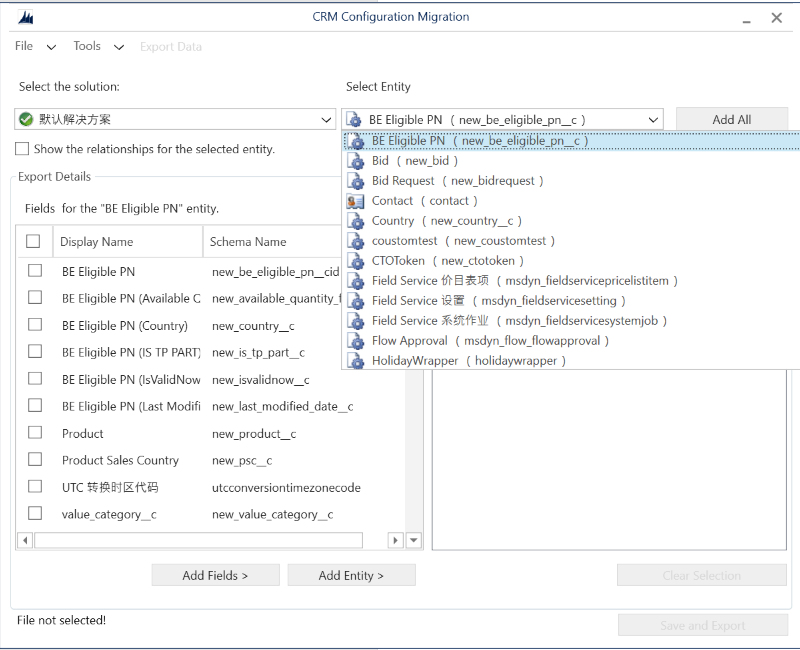800x650 pixels.
Task: Check the BE Eligible PN (IS TP PART) box
Action: [x=35, y=351]
